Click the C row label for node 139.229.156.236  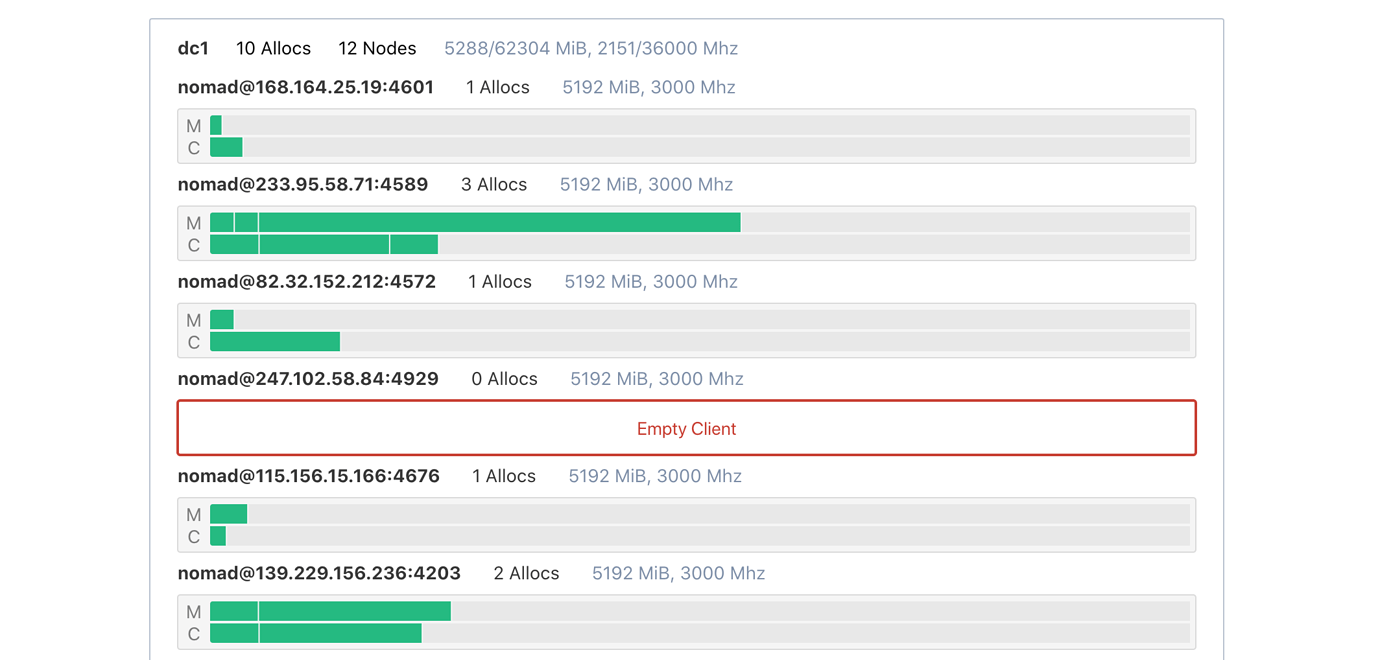click(x=193, y=634)
